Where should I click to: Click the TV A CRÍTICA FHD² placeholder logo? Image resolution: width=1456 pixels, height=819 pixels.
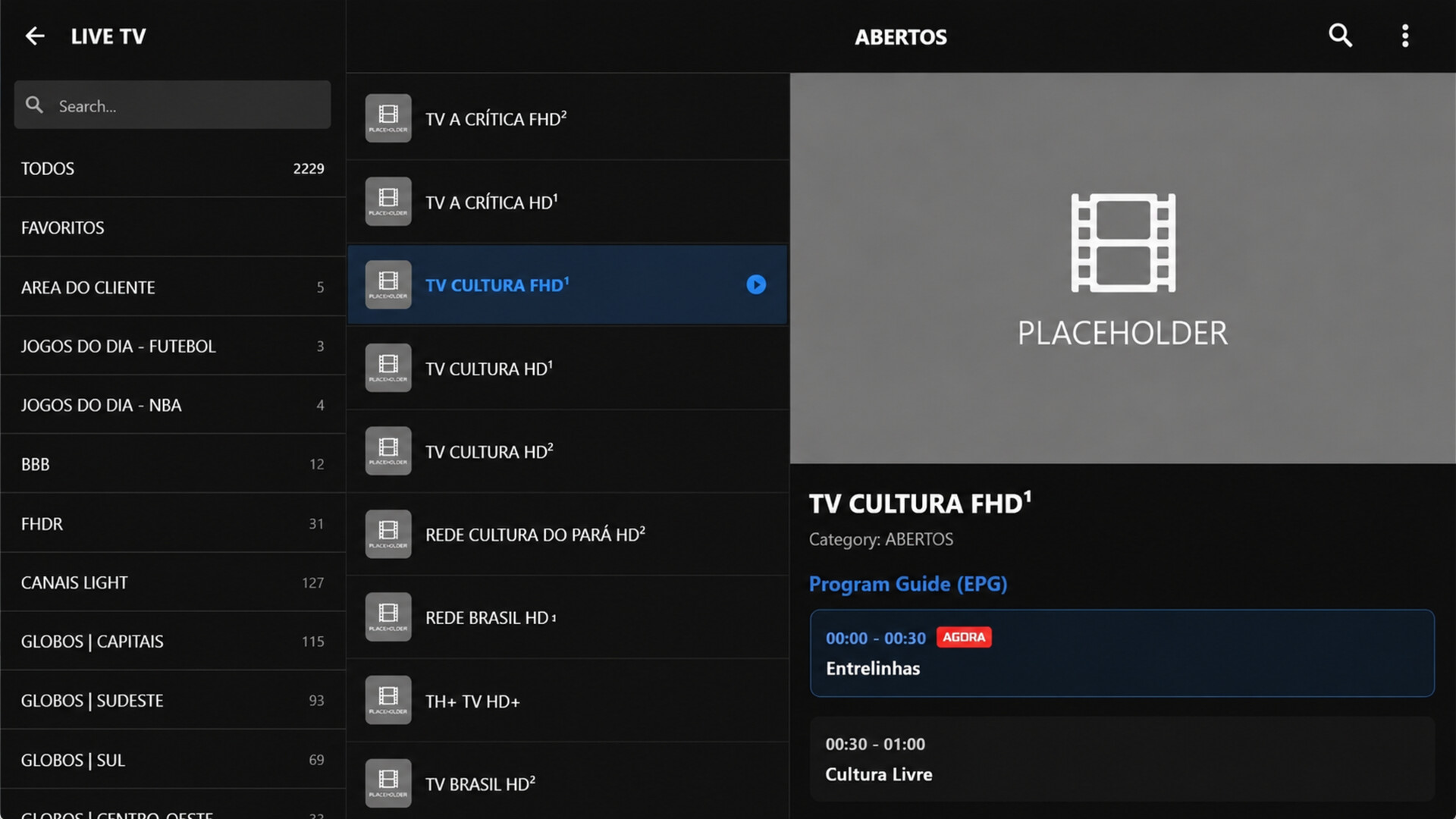(388, 118)
